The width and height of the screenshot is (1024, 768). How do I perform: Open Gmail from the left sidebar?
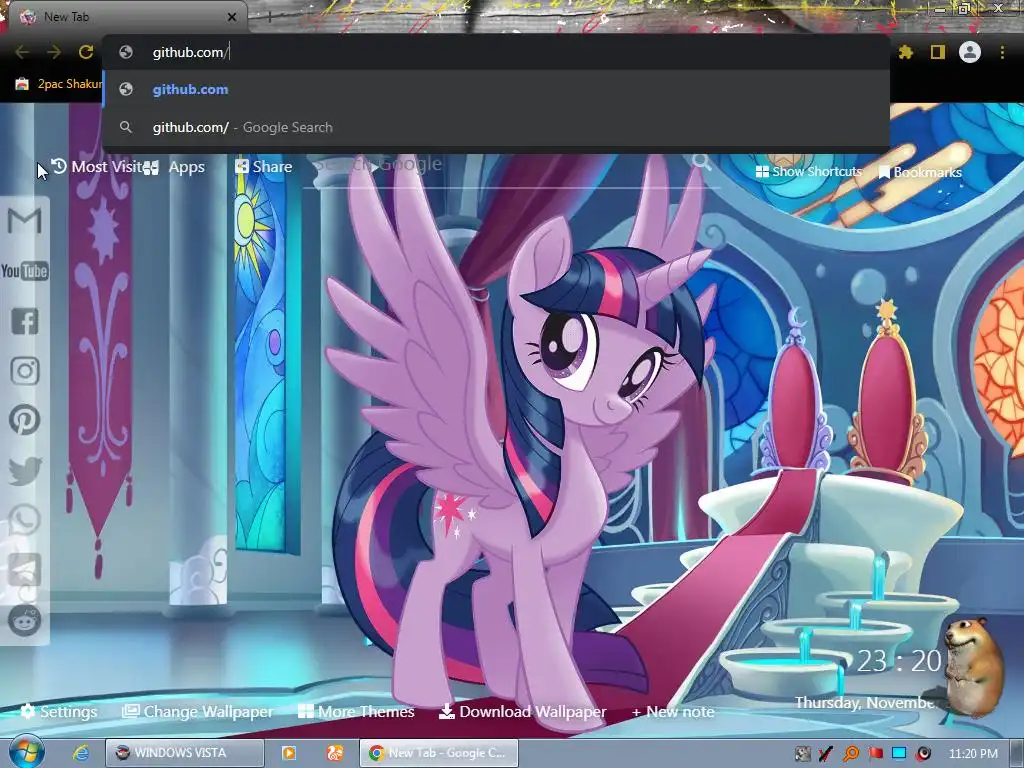[25, 221]
